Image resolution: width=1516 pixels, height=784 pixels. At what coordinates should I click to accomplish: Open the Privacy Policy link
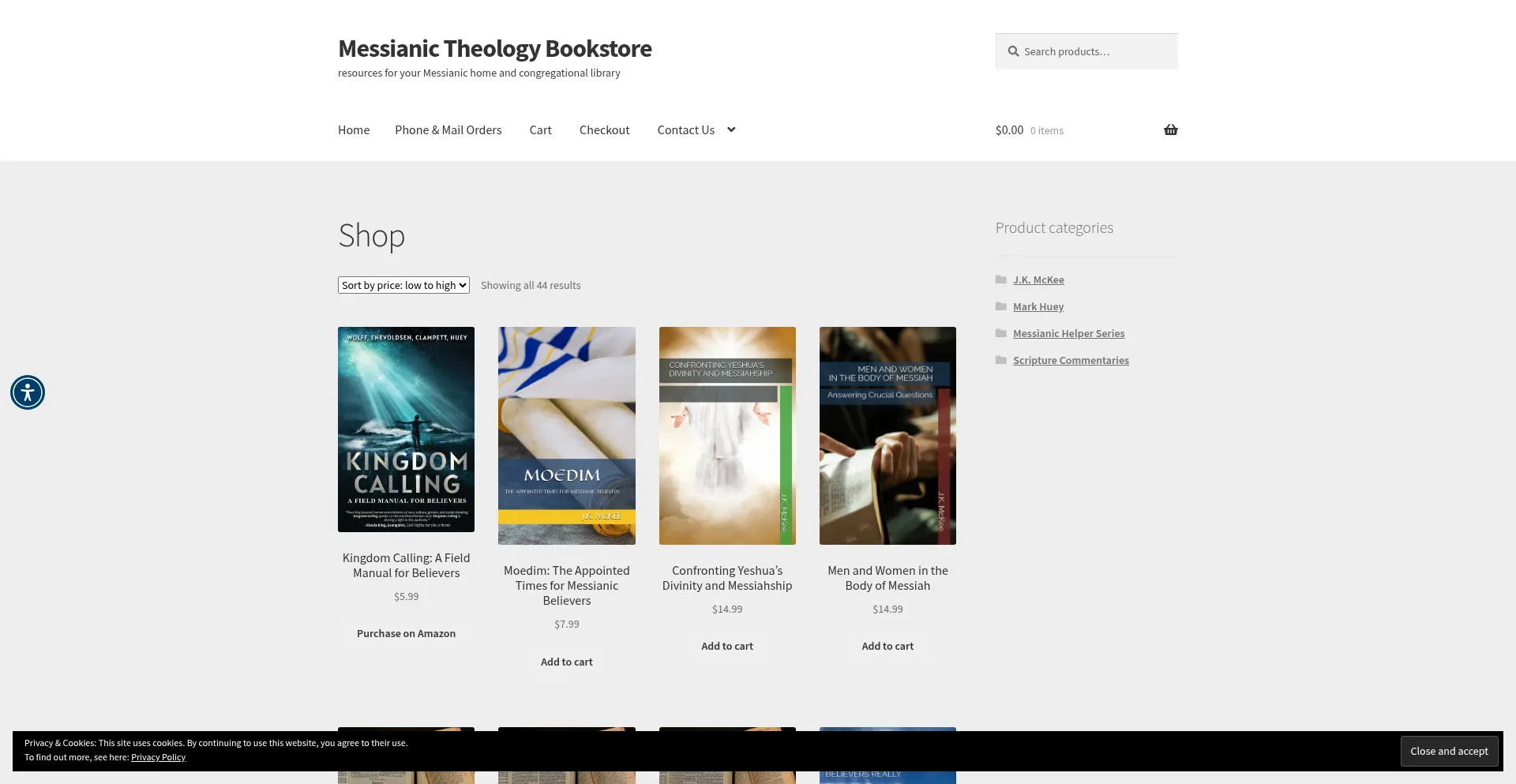click(x=158, y=757)
